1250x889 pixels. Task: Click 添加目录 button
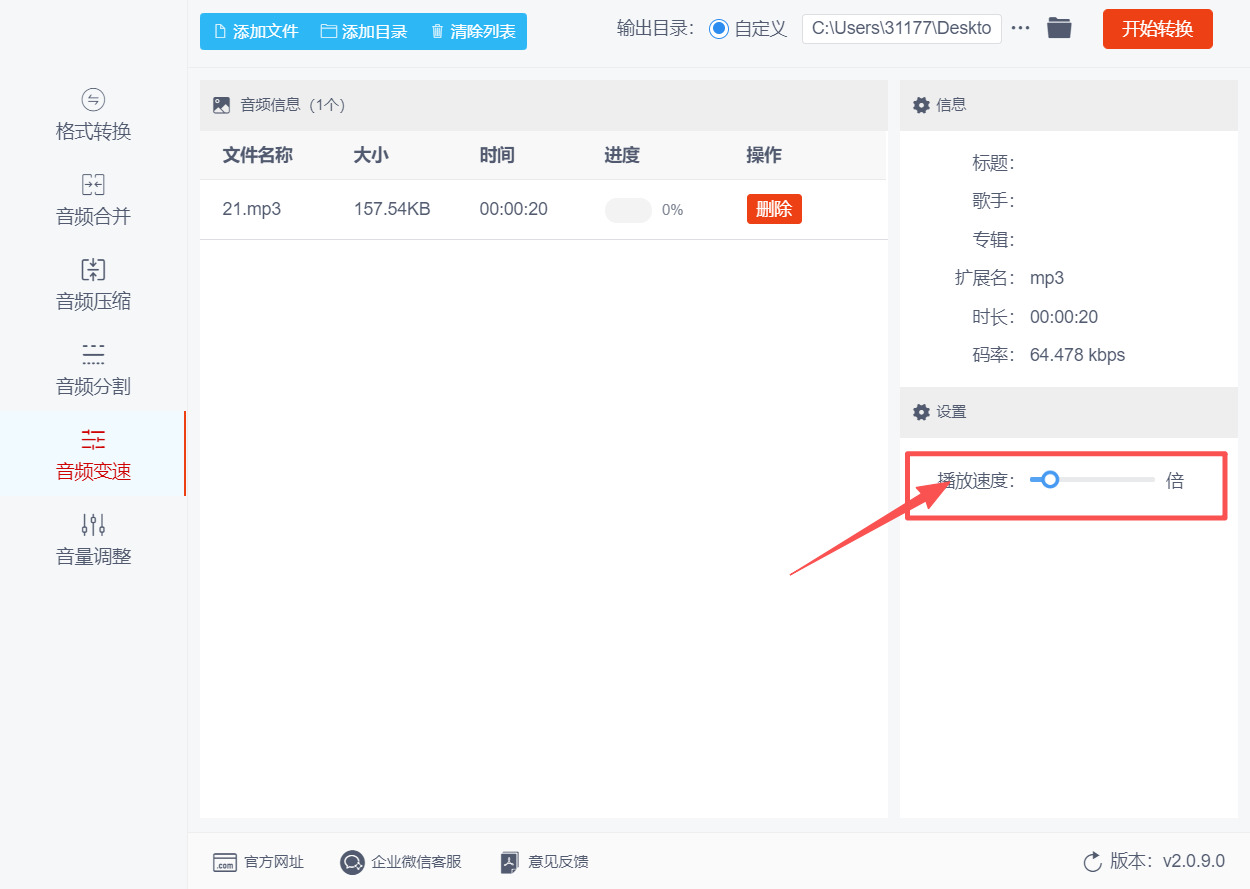click(363, 31)
